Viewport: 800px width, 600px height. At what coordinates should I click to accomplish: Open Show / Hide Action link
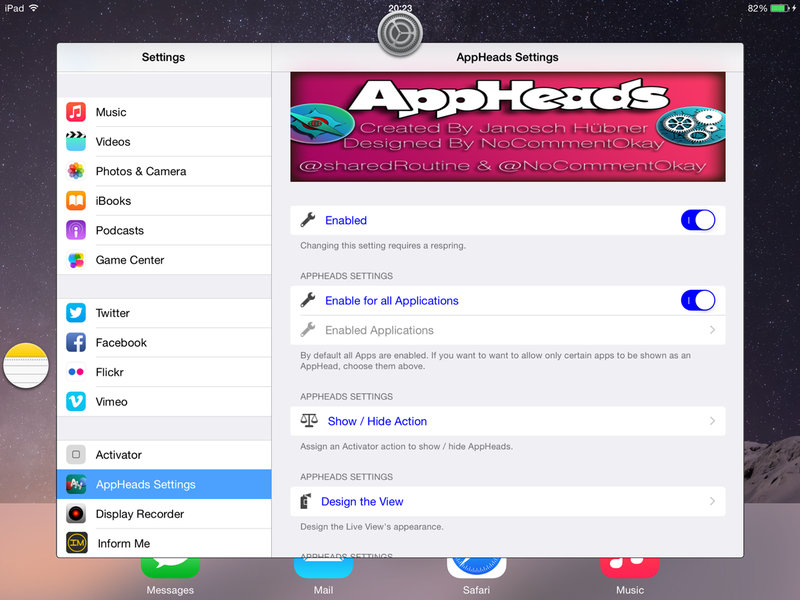coord(377,421)
